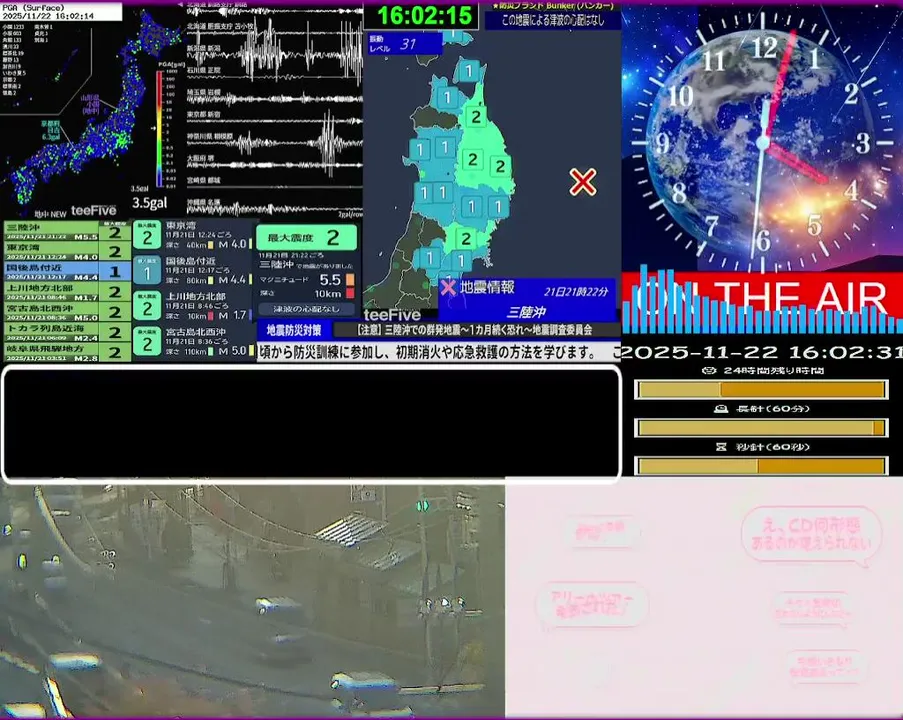This screenshot has height=720, width=903.
Task: Select the blue 国後島付近 M4.4 list row
Action: pyautogui.click(x=67, y=271)
